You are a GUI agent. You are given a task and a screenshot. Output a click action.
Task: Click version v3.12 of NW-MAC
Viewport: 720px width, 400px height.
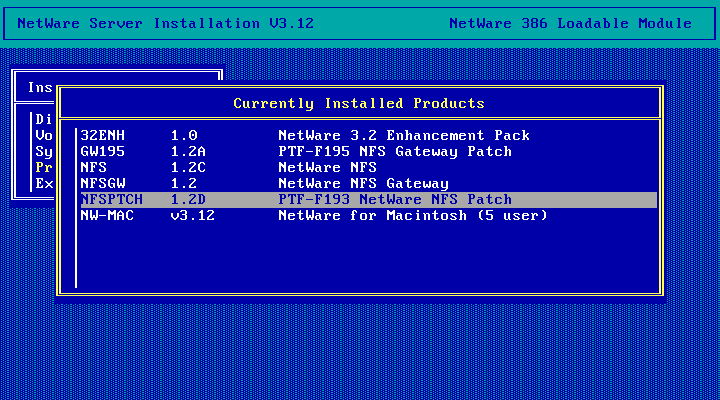(x=192, y=216)
